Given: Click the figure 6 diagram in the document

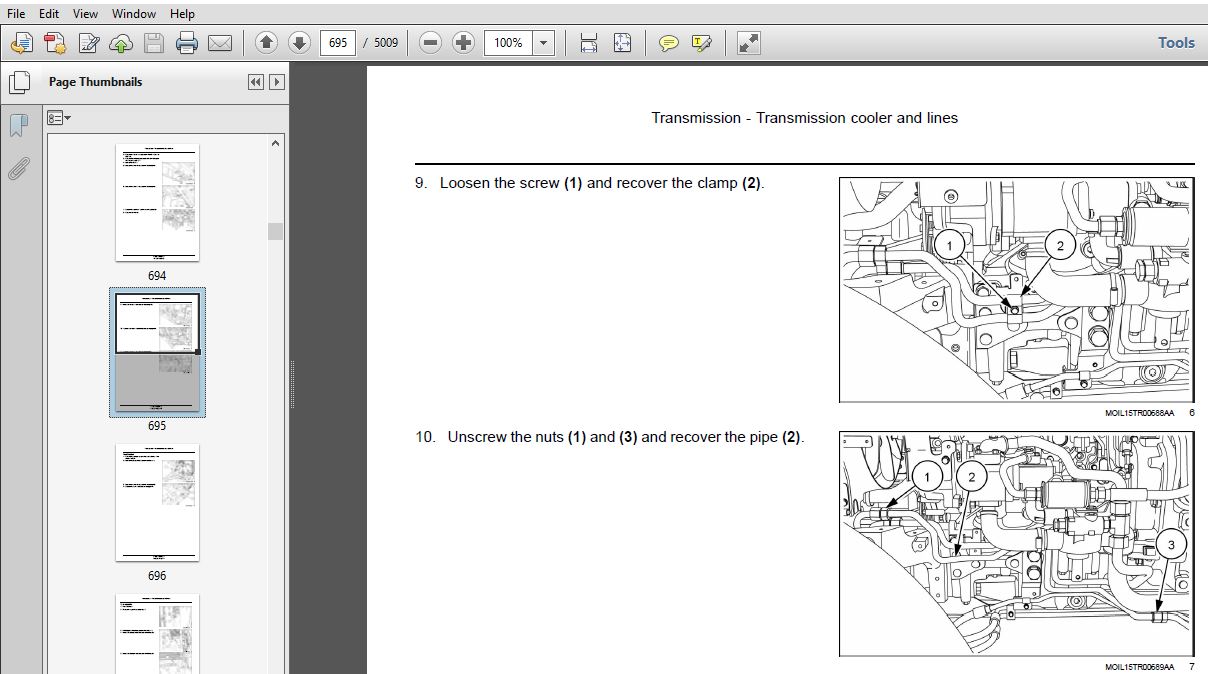Looking at the screenshot, I should click(x=1017, y=290).
